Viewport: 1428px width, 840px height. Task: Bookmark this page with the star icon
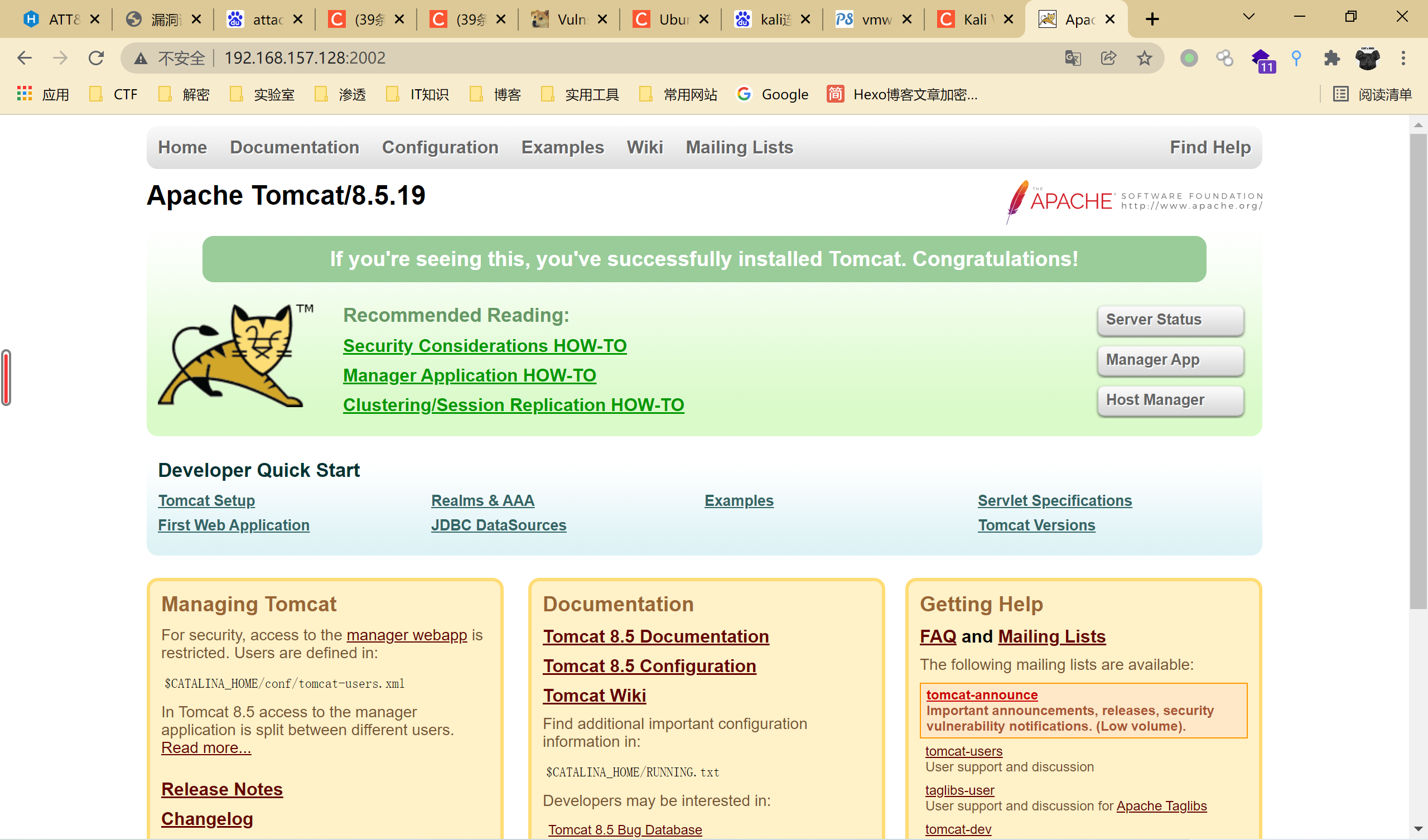[1144, 58]
